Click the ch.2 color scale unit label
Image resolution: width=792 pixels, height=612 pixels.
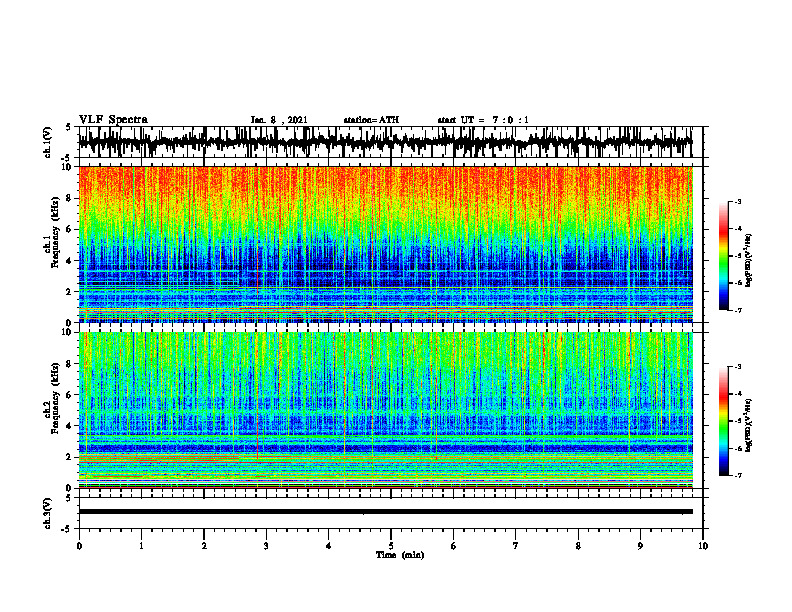click(x=749, y=423)
